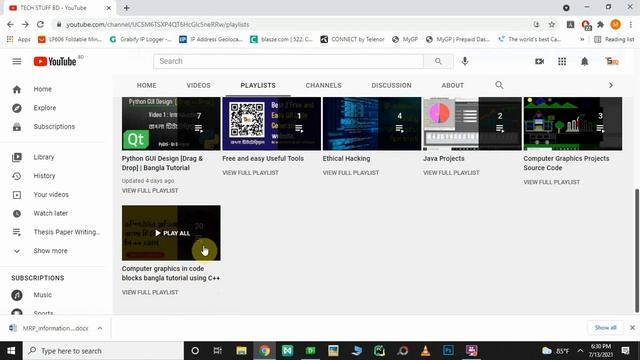Open the Chrome extensions puzzle icon
Screen dimensions: 640x360
[600, 24]
